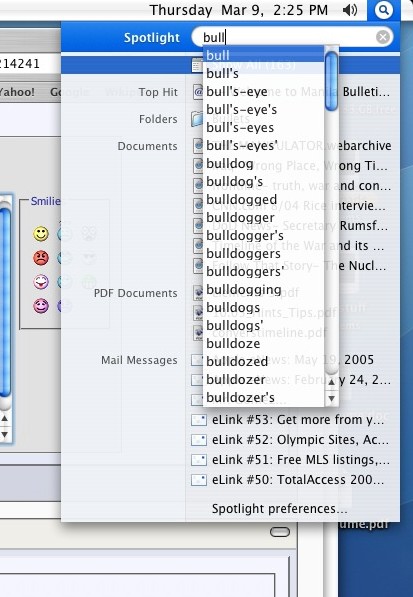Screen dimensions: 413x597
Task: Pick the "bull's-eyes" suggestion
Action: click(263, 128)
